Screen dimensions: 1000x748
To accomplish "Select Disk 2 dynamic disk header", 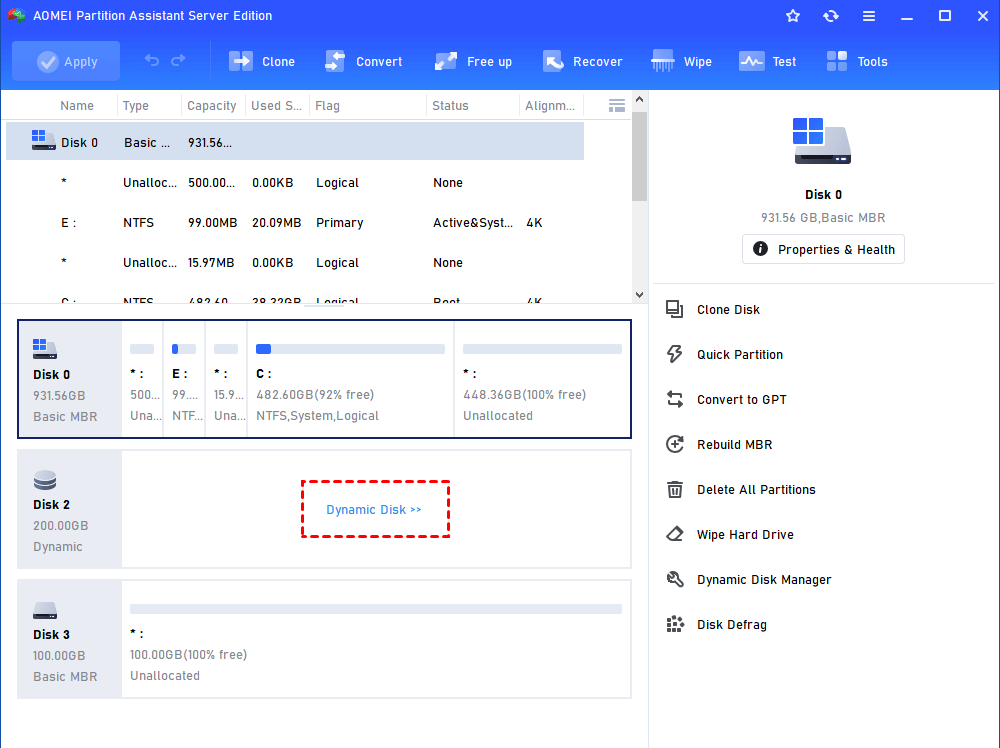I will point(70,510).
